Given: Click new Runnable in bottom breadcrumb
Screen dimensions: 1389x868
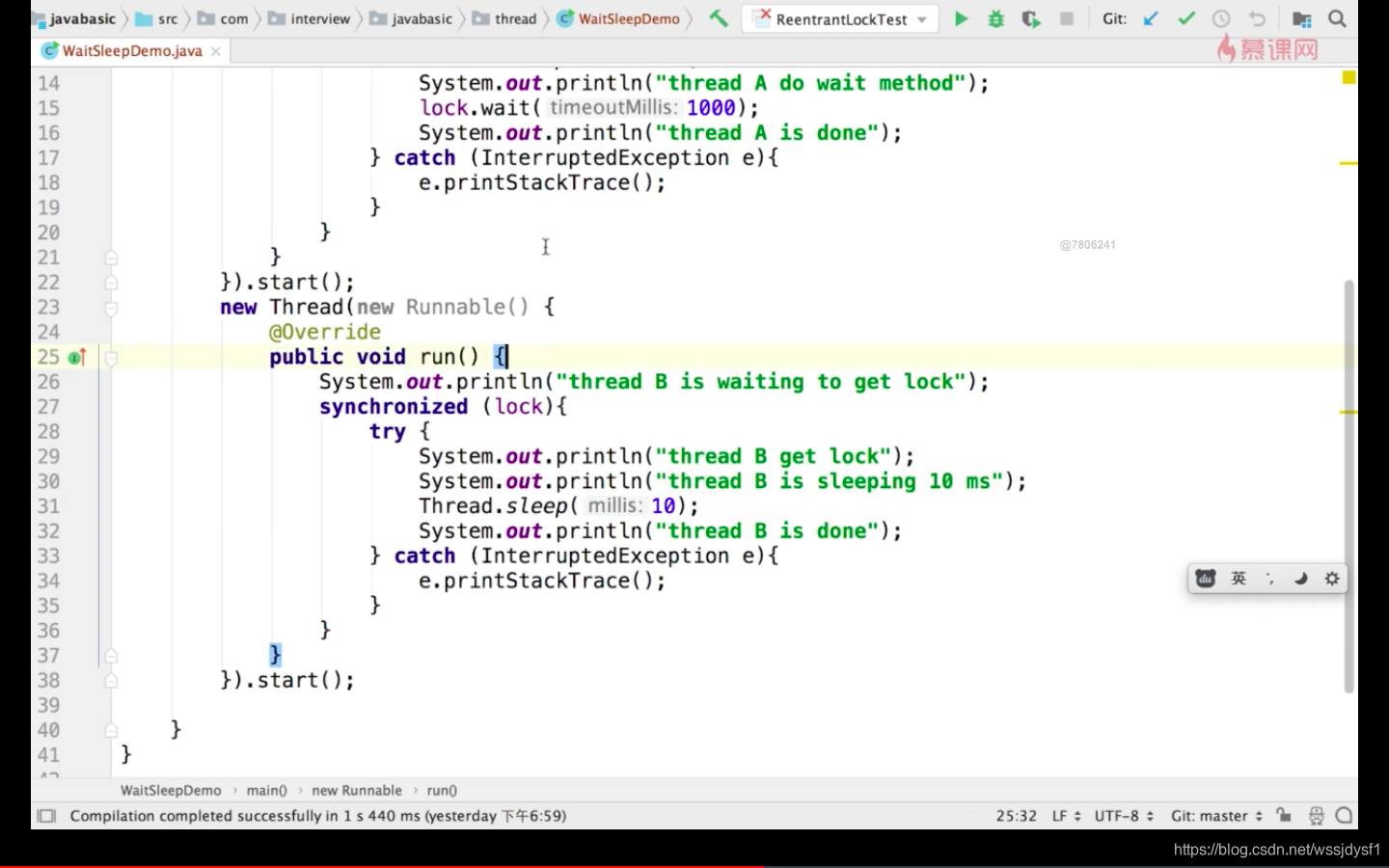Looking at the screenshot, I should [x=356, y=790].
